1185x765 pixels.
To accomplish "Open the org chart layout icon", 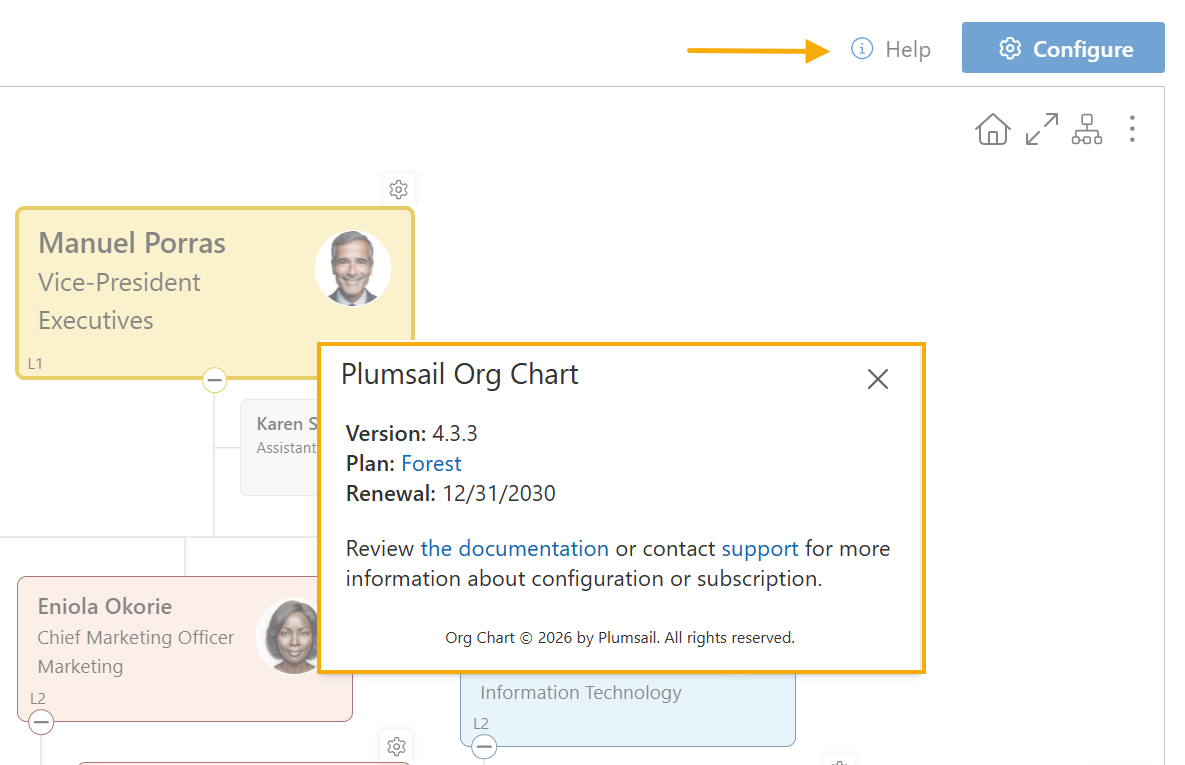I will 1087,129.
